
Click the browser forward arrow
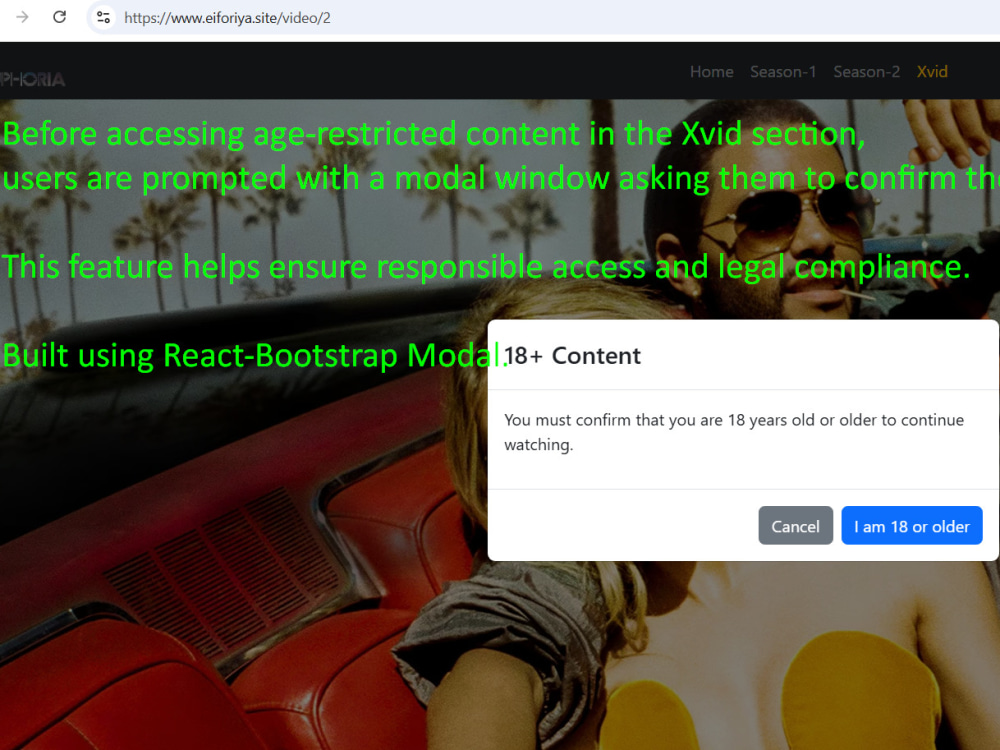(22, 17)
